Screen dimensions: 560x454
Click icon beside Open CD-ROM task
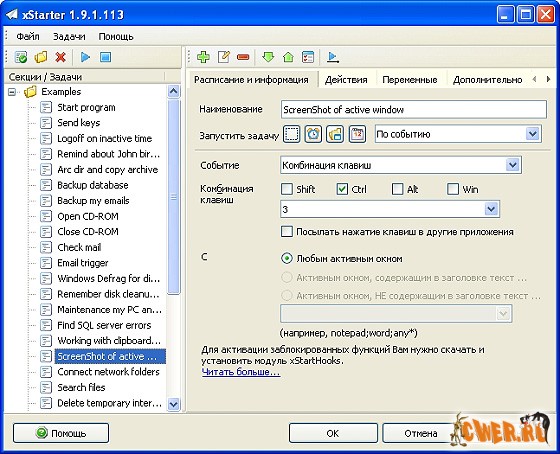[x=46, y=216]
